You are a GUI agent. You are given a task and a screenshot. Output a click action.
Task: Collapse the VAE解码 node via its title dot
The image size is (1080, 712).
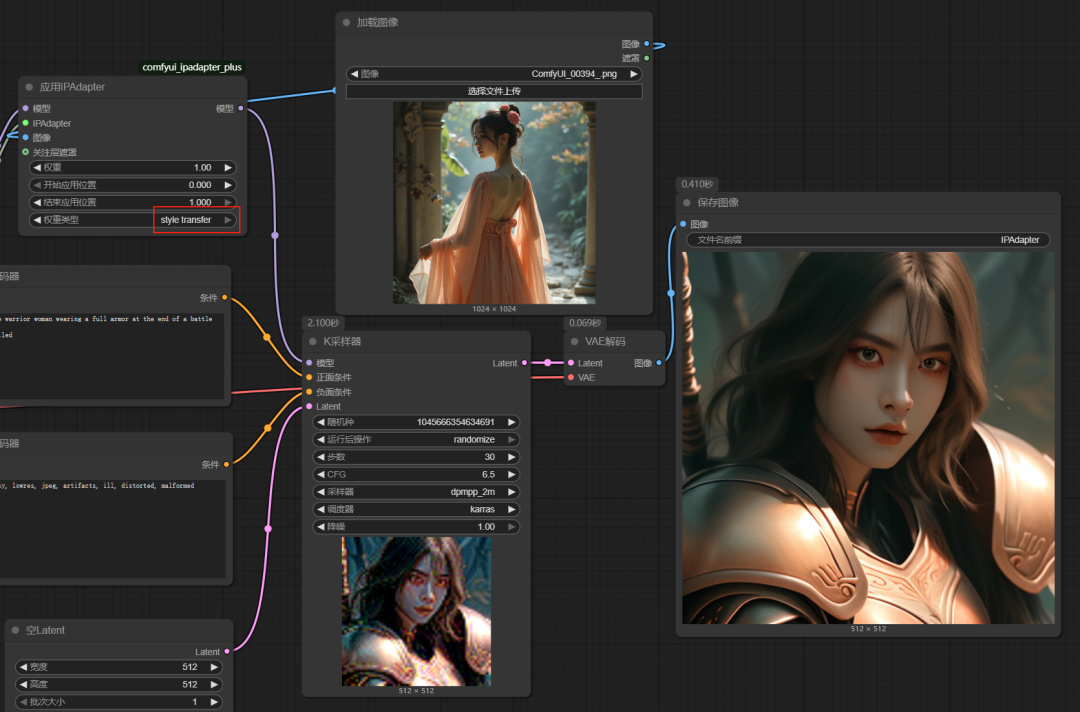(574, 342)
